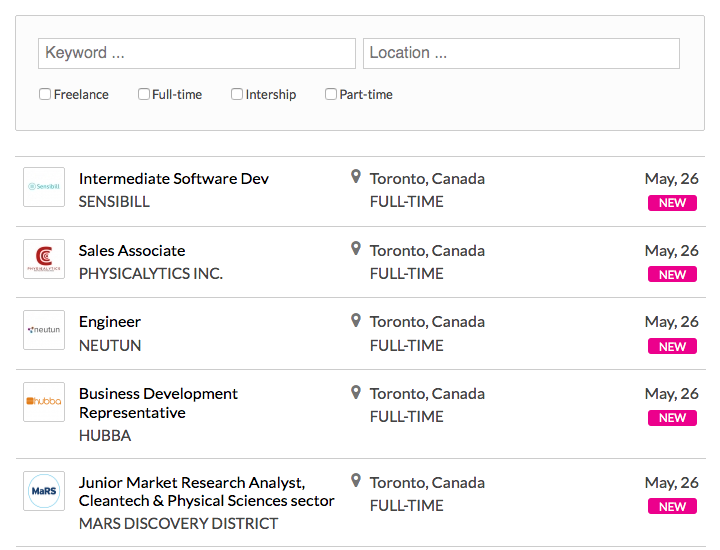Image resolution: width=720 pixels, height=550 pixels.
Task: Click location pin icon in Sales Associate row
Action: click(355, 248)
